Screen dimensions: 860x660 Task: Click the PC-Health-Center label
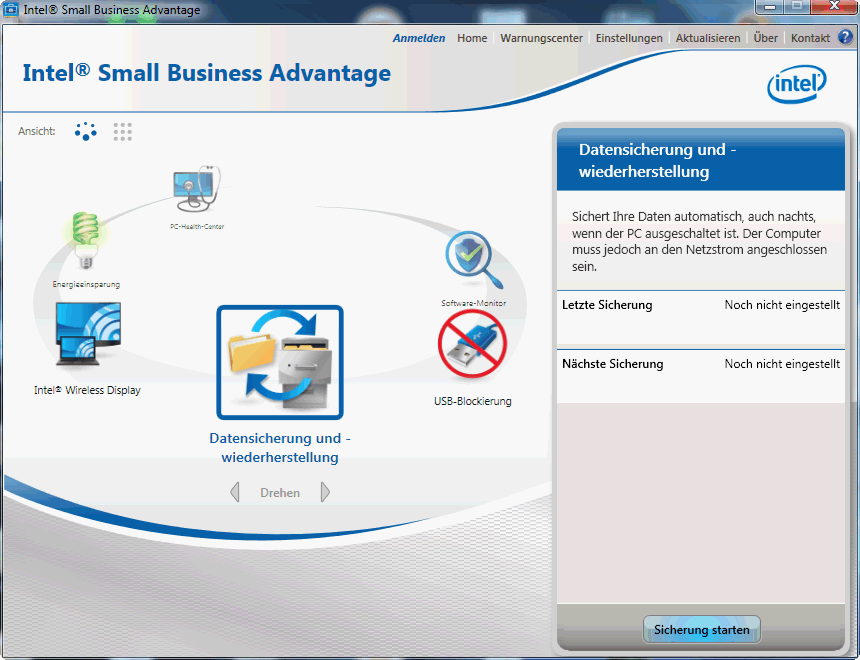coord(197,226)
